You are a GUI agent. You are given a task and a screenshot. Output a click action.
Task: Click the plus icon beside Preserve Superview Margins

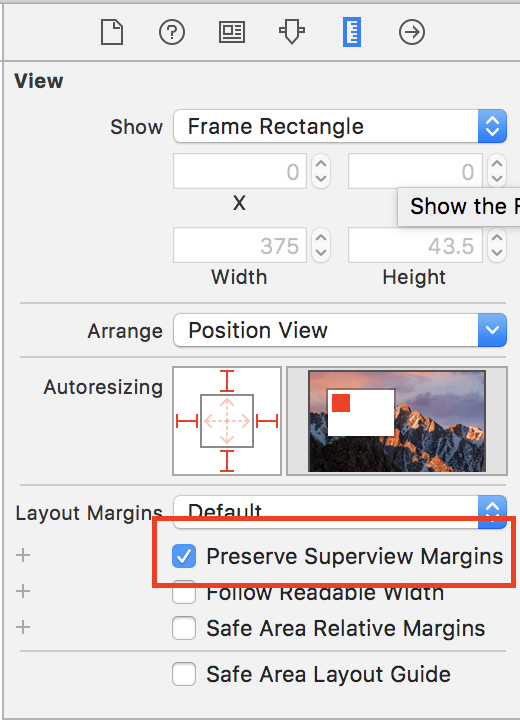point(23,556)
